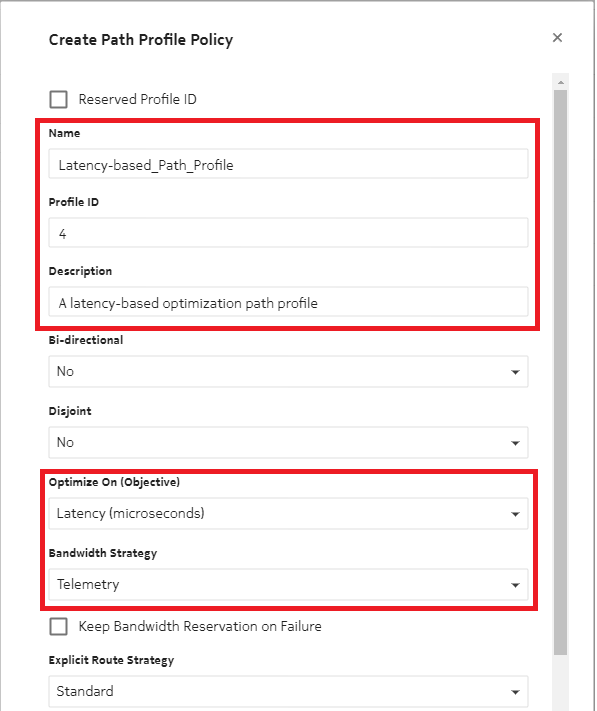Click the Profile ID input field
Viewport: 597px width, 711px height.
[288, 233]
